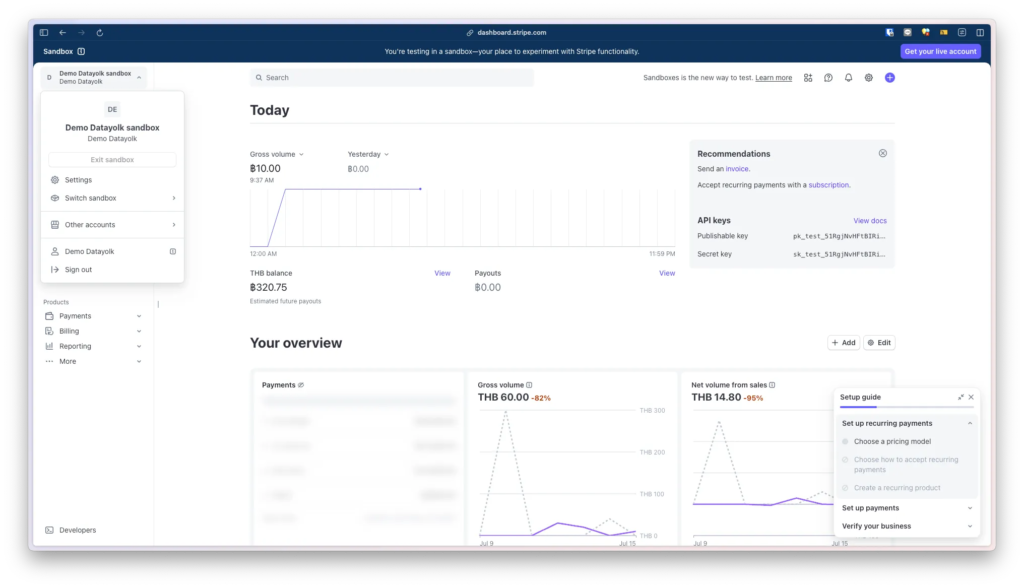This screenshot has height=588, width=1024.
Task: Choose Sign out from the account menu
Action: (x=112, y=269)
